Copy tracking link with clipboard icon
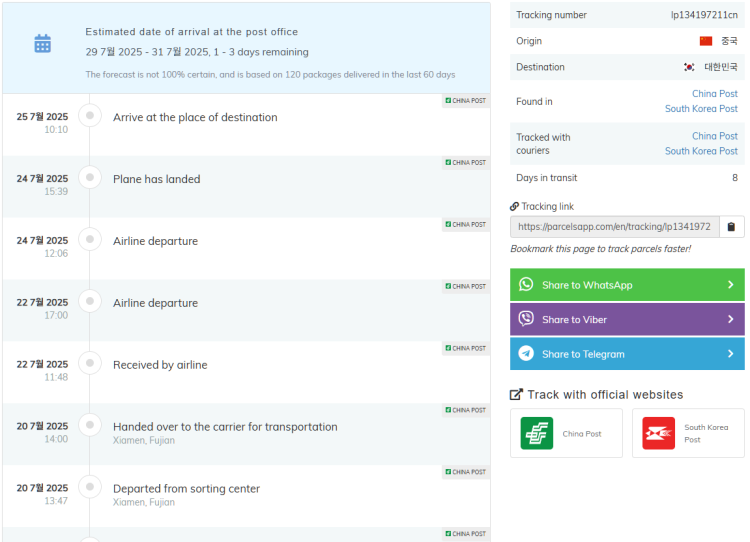The image size is (750, 542). pos(731,227)
